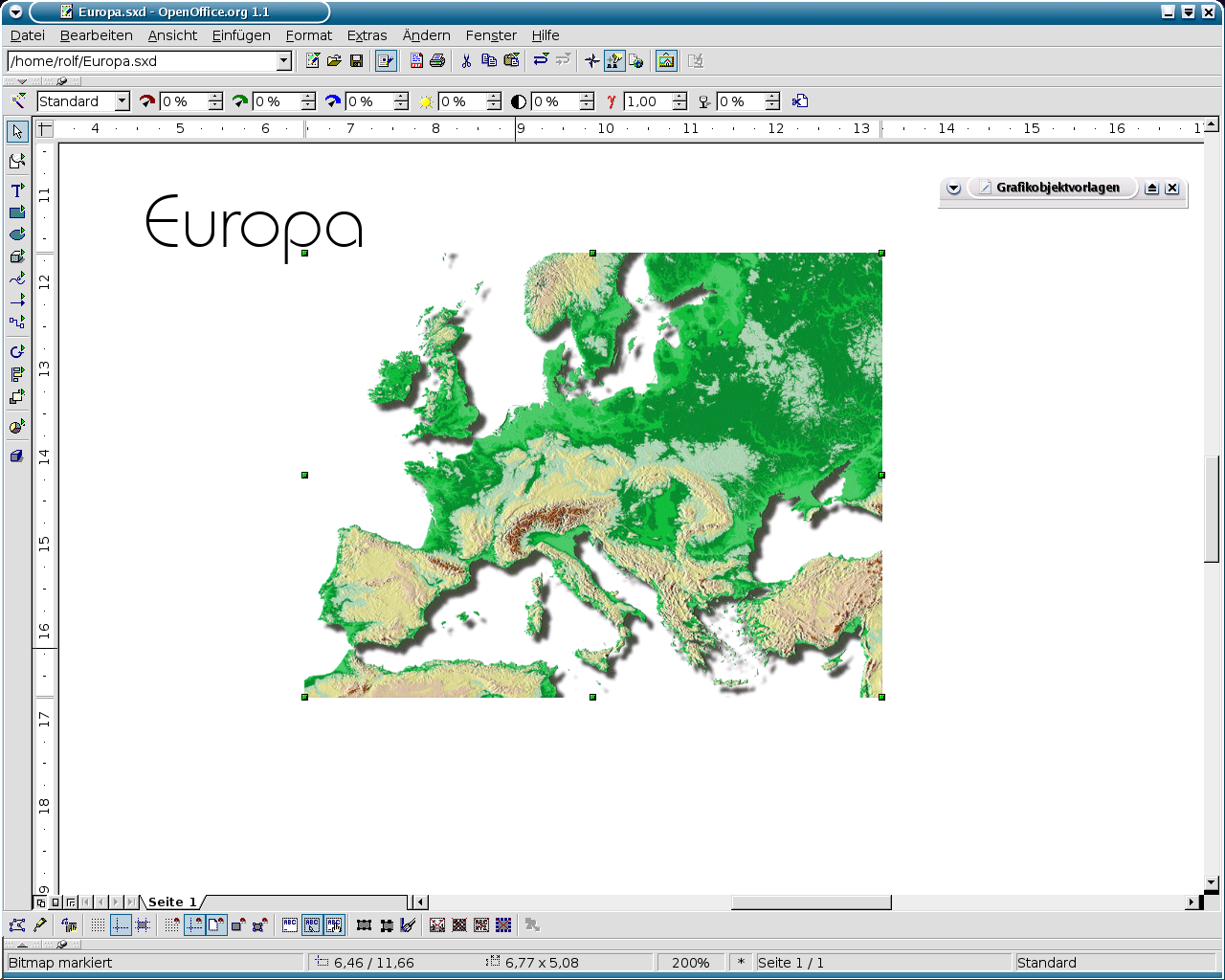
Task: Select the Text tool in the side toolbar
Action: click(x=16, y=190)
